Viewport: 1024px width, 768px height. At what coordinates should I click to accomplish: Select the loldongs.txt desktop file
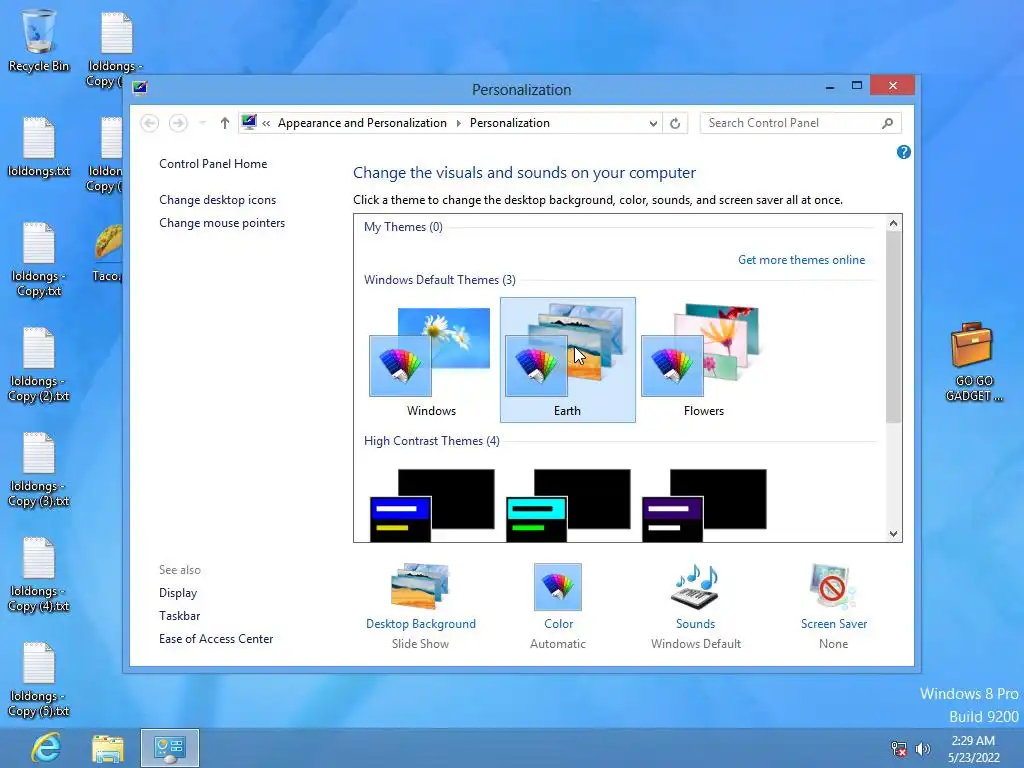(39, 147)
